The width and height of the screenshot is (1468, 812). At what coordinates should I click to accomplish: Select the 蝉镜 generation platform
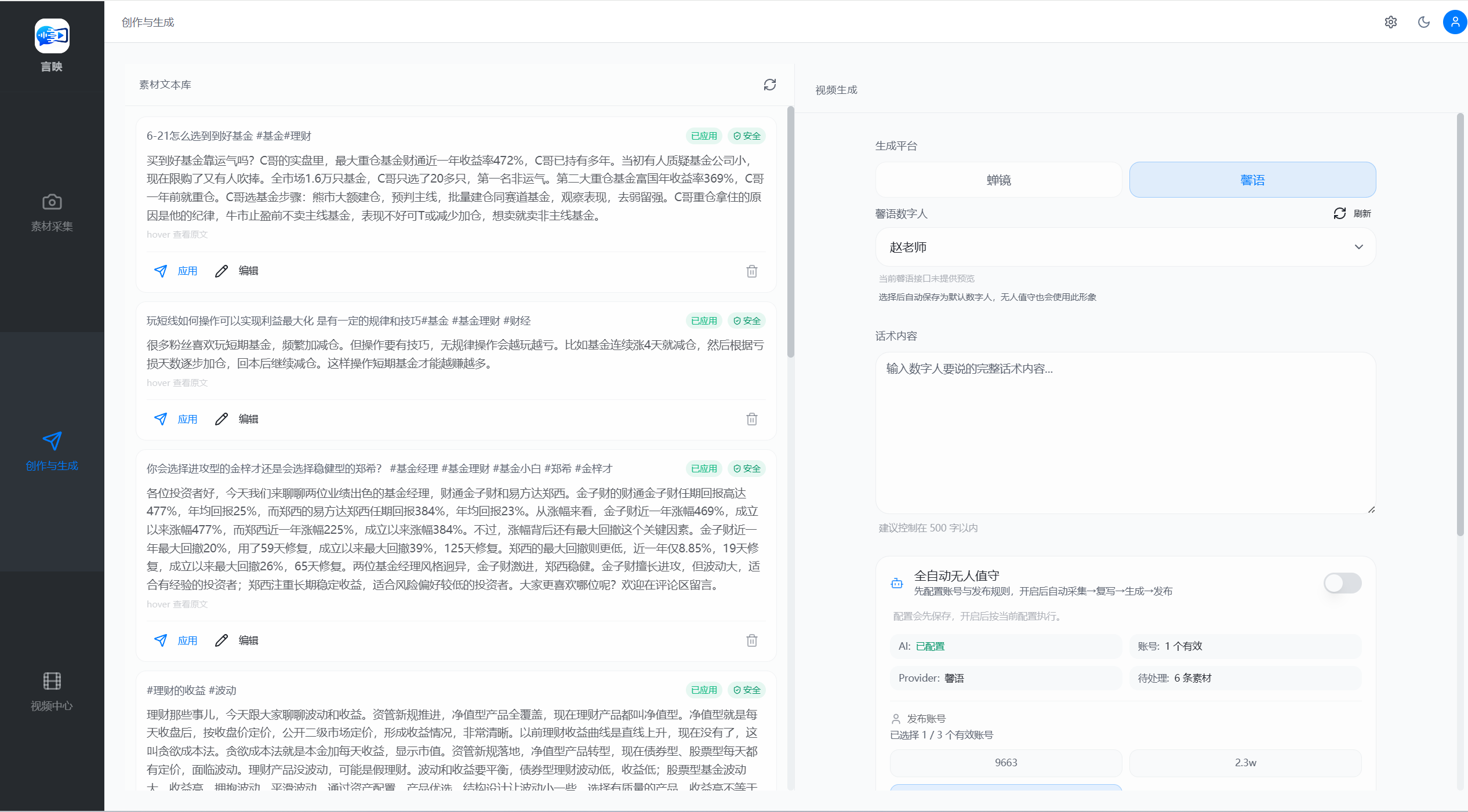pos(998,180)
